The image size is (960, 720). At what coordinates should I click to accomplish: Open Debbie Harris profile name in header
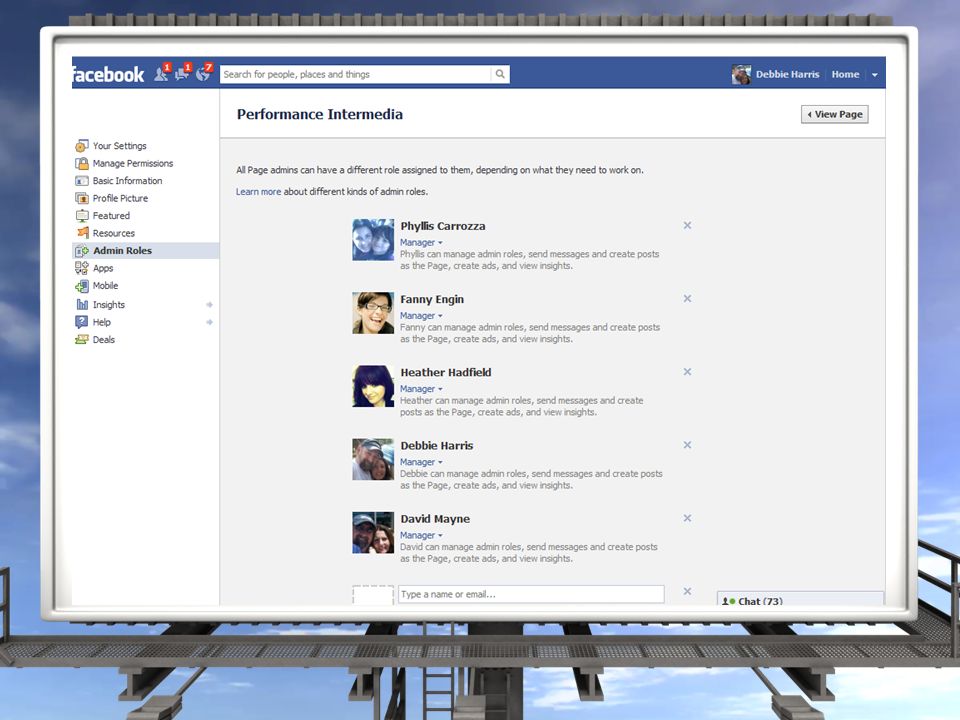coord(787,74)
